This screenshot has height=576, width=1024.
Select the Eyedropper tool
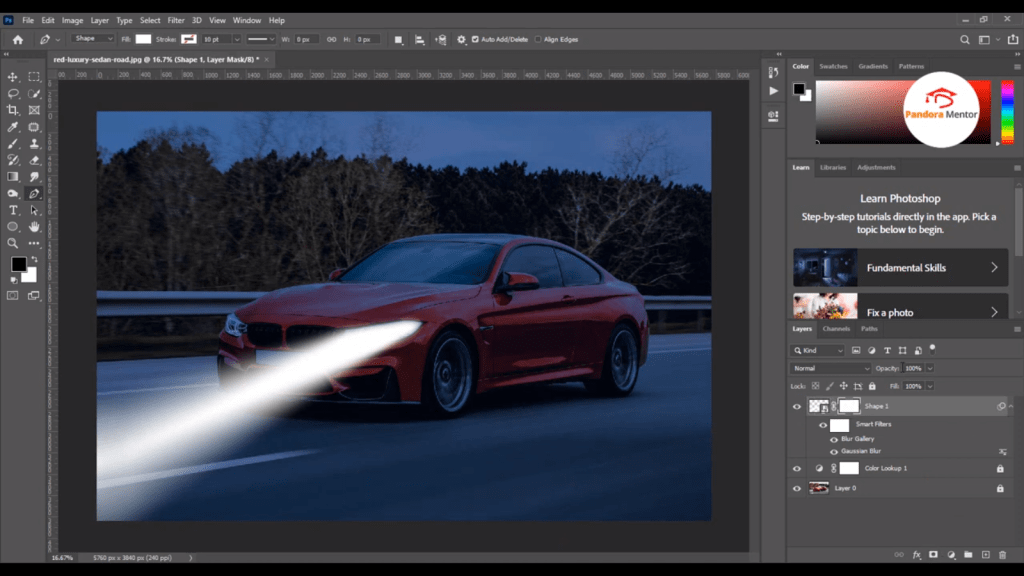pos(12,127)
